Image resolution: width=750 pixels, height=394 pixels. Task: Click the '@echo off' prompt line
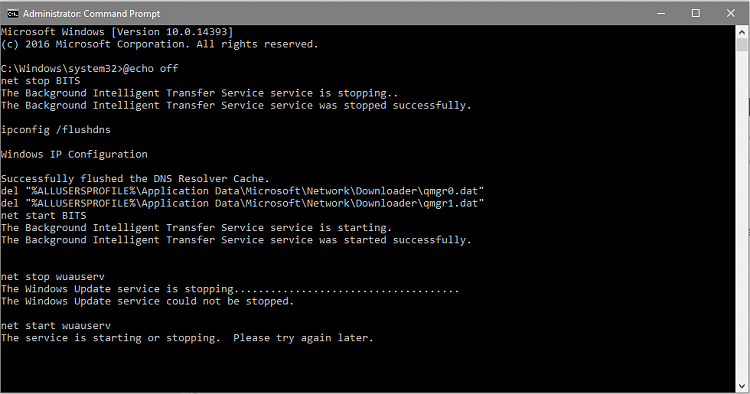89,68
